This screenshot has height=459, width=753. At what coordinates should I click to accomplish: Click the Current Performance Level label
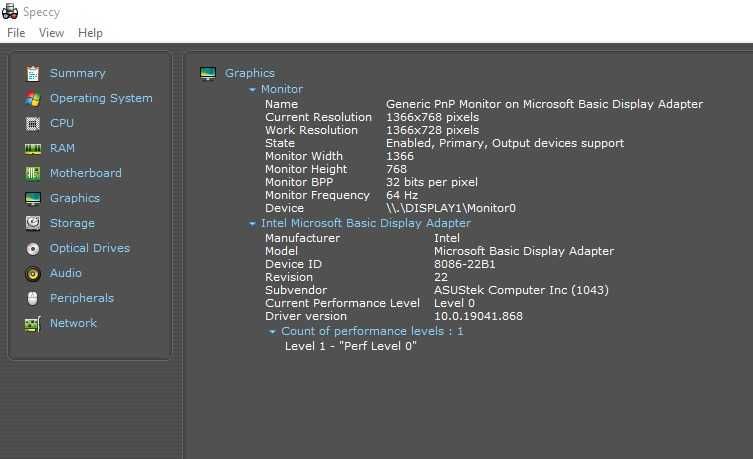342,303
